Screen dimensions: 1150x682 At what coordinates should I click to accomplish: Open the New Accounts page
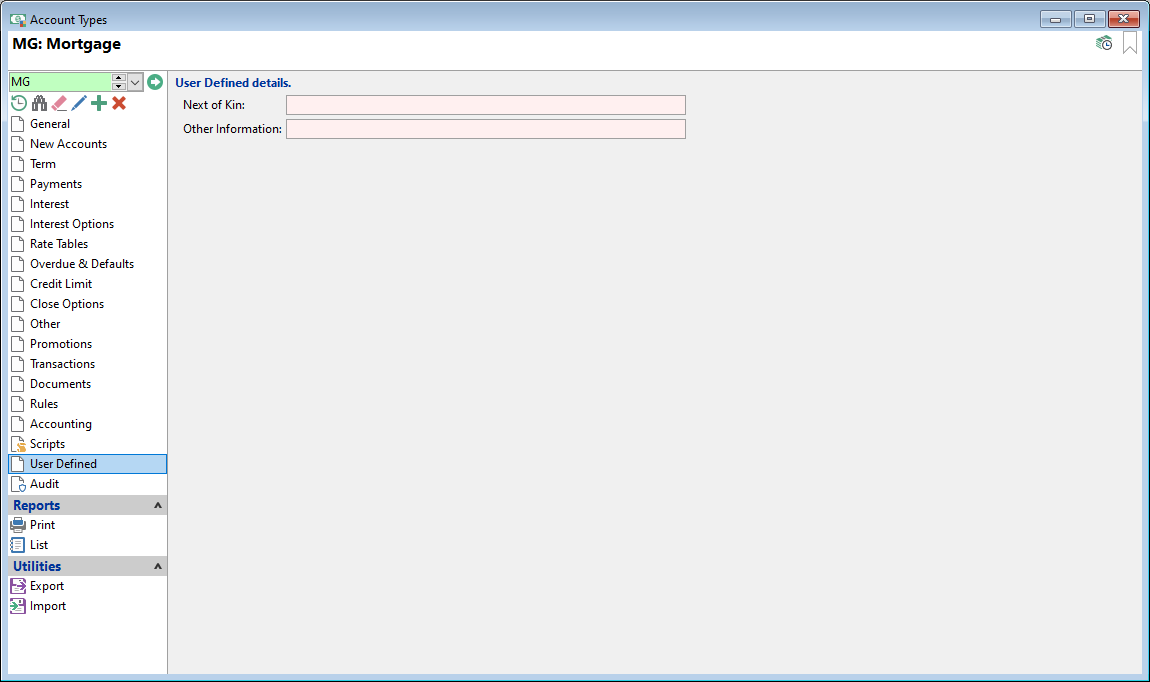pyautogui.click(x=87, y=144)
